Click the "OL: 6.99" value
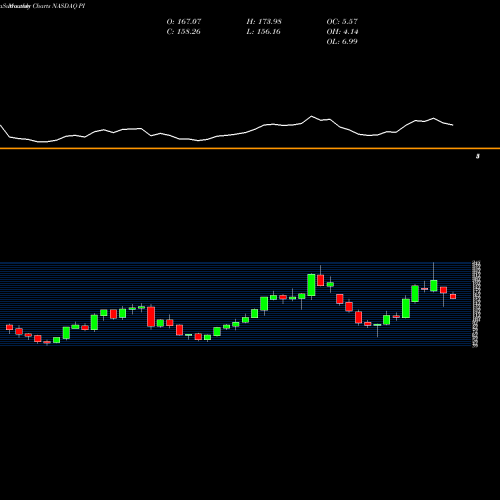Viewport: 500px width, 500px height. 342,42
